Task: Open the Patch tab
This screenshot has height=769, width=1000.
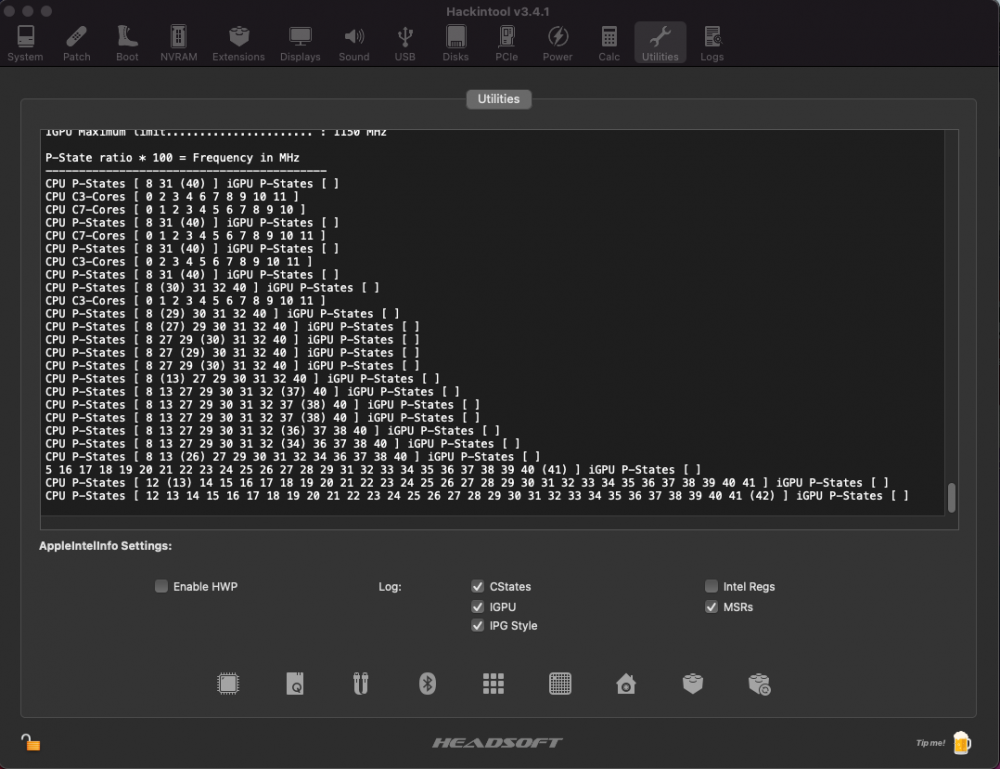Action: coord(77,43)
